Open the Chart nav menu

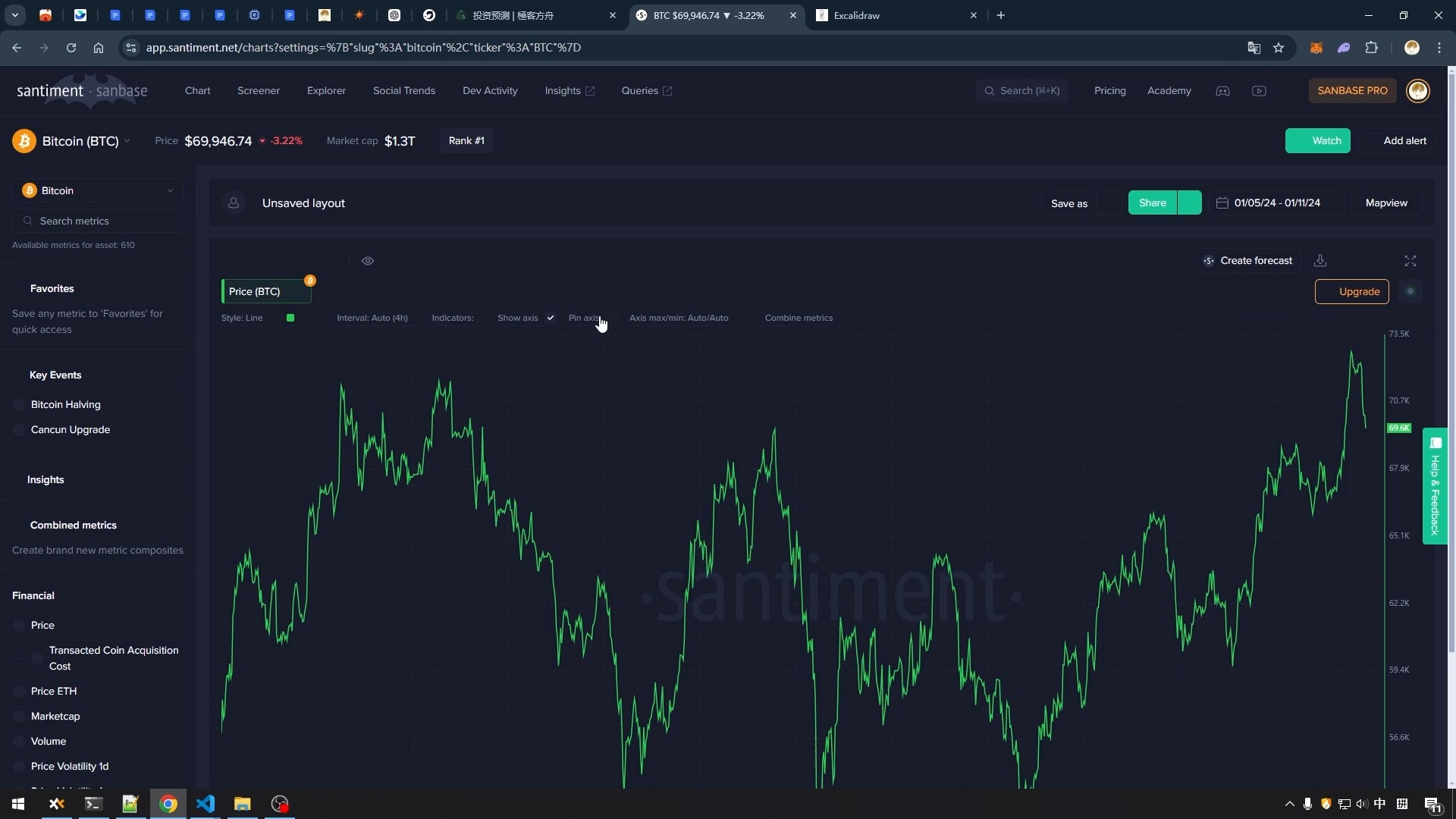(198, 91)
